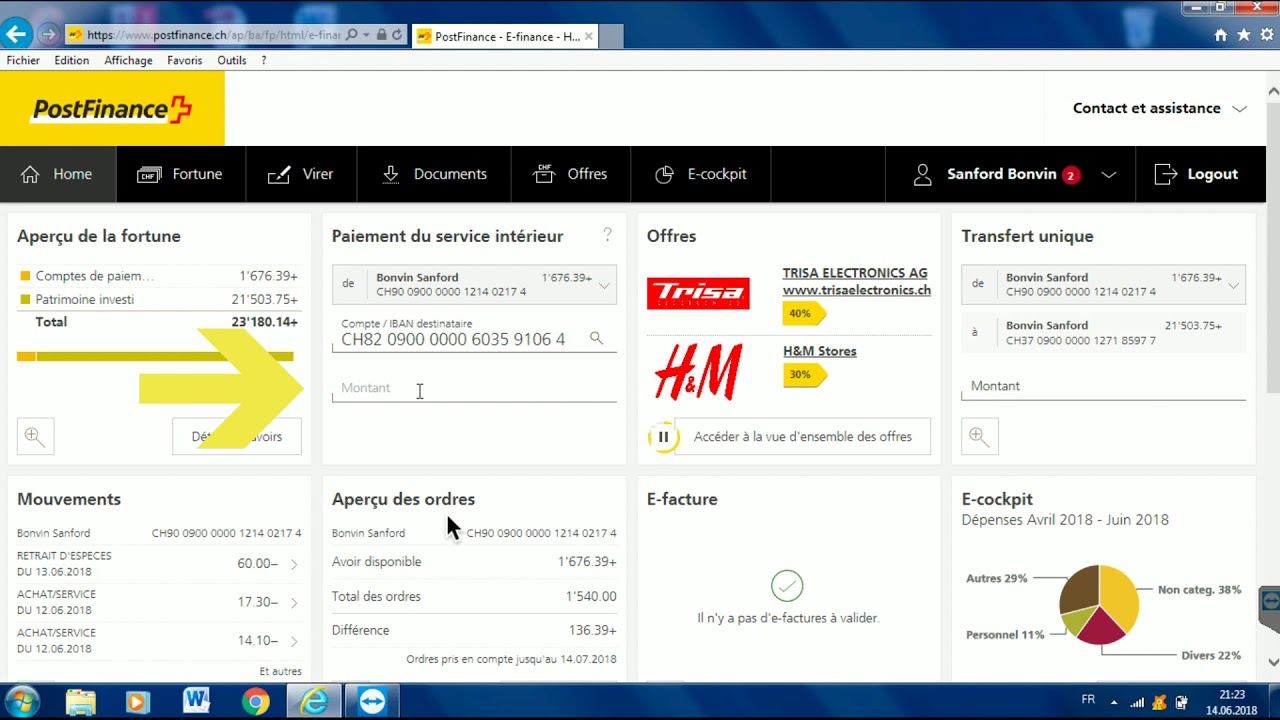Open the Aperçu de la fortune magnifier

[34, 436]
